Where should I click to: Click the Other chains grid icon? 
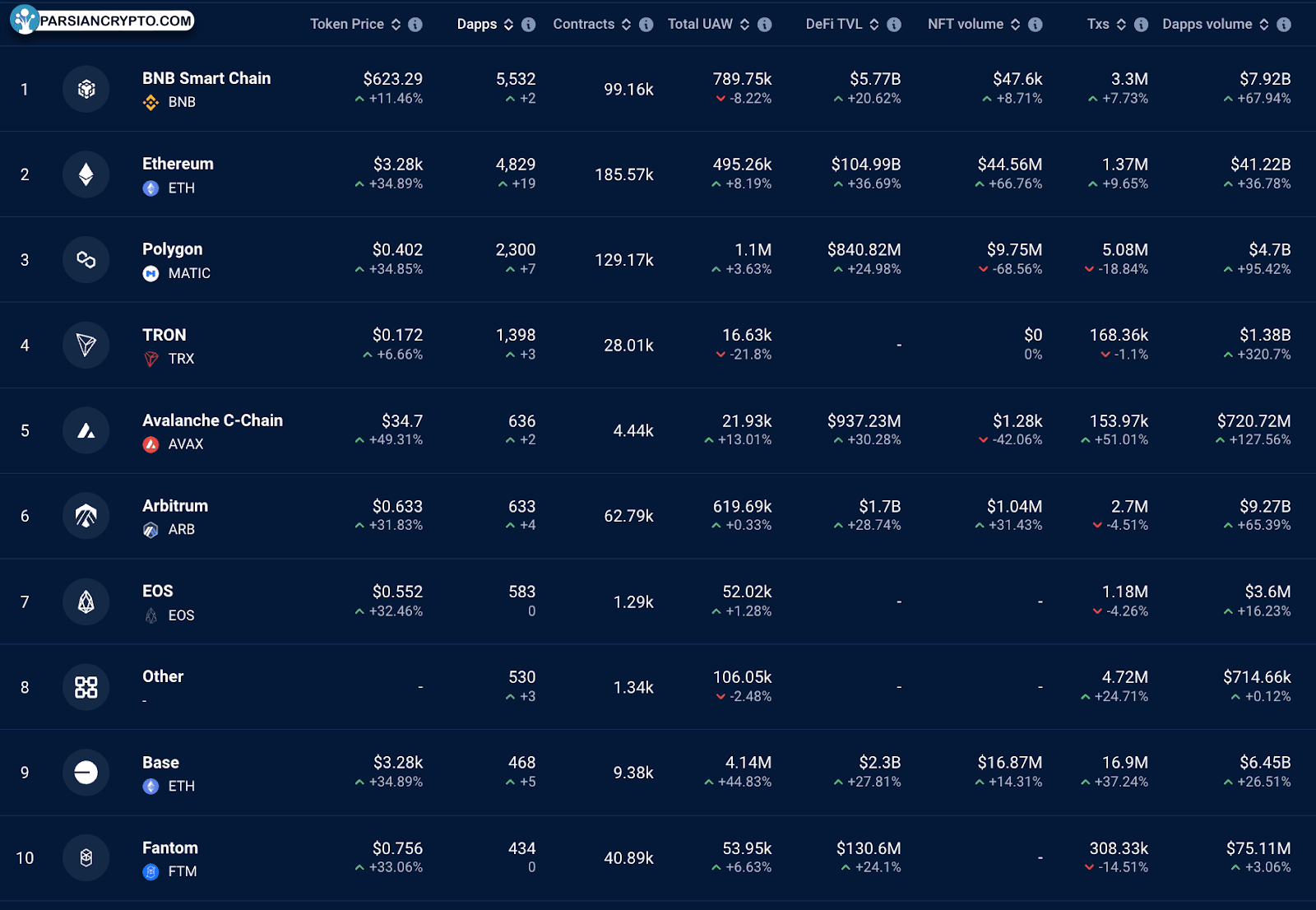pos(86,687)
